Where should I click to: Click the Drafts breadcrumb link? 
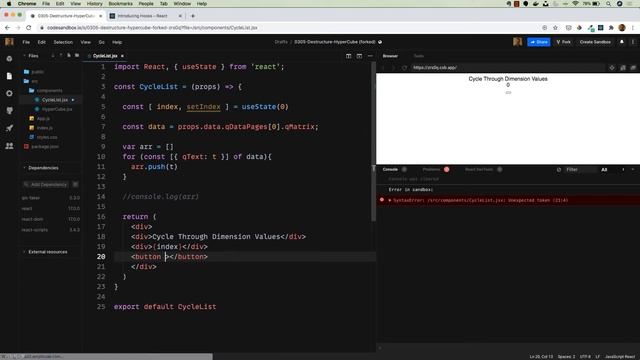281,42
